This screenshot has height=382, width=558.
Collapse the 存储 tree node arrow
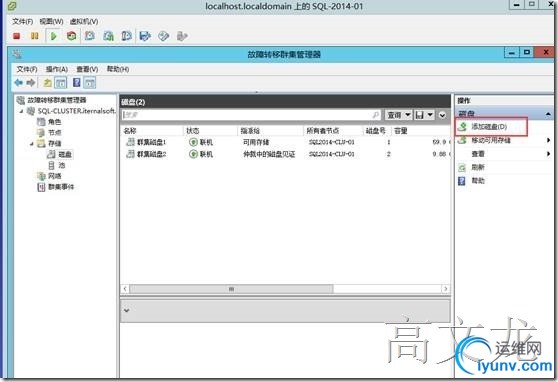32,143
